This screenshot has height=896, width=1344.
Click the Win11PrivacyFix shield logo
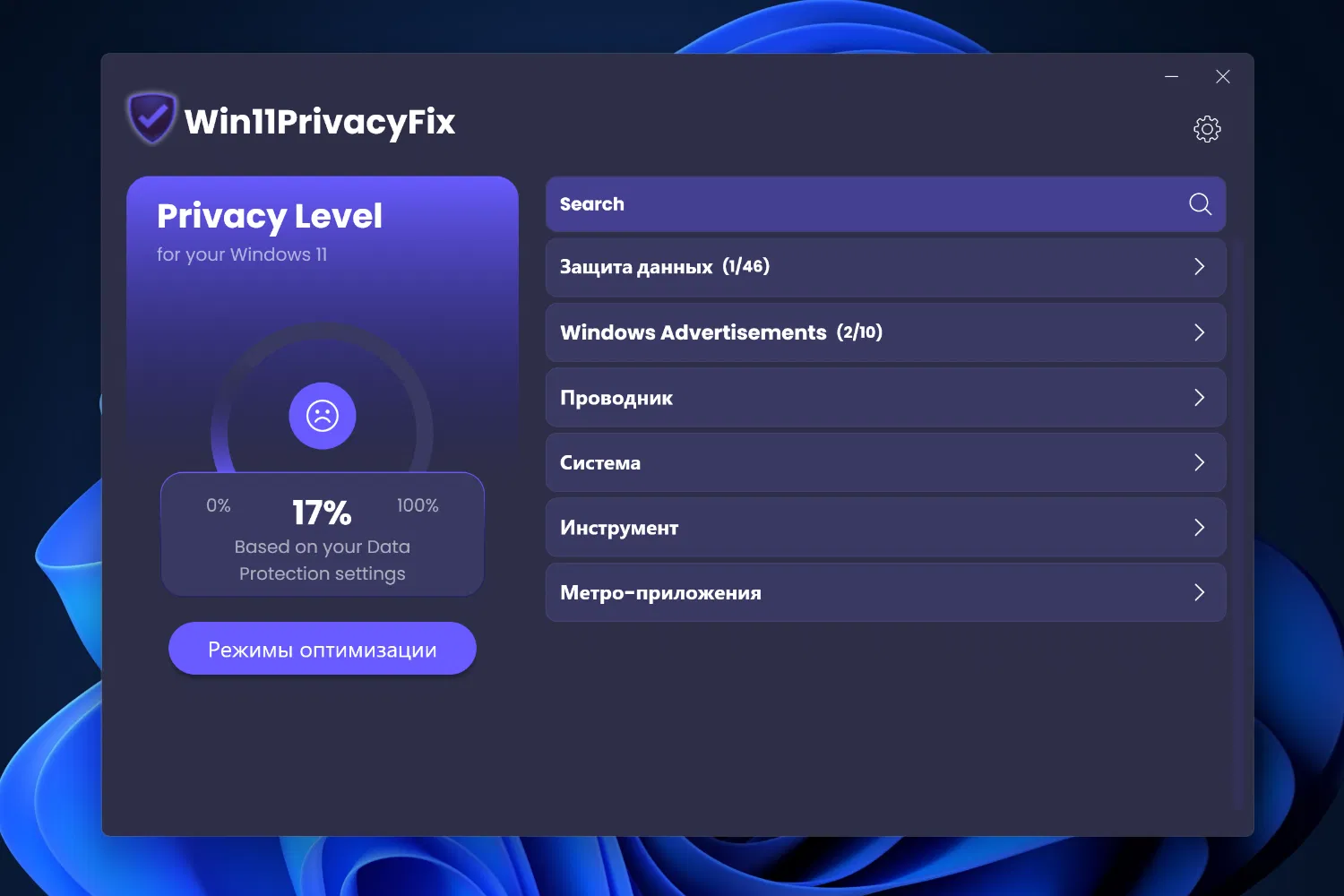(152, 118)
